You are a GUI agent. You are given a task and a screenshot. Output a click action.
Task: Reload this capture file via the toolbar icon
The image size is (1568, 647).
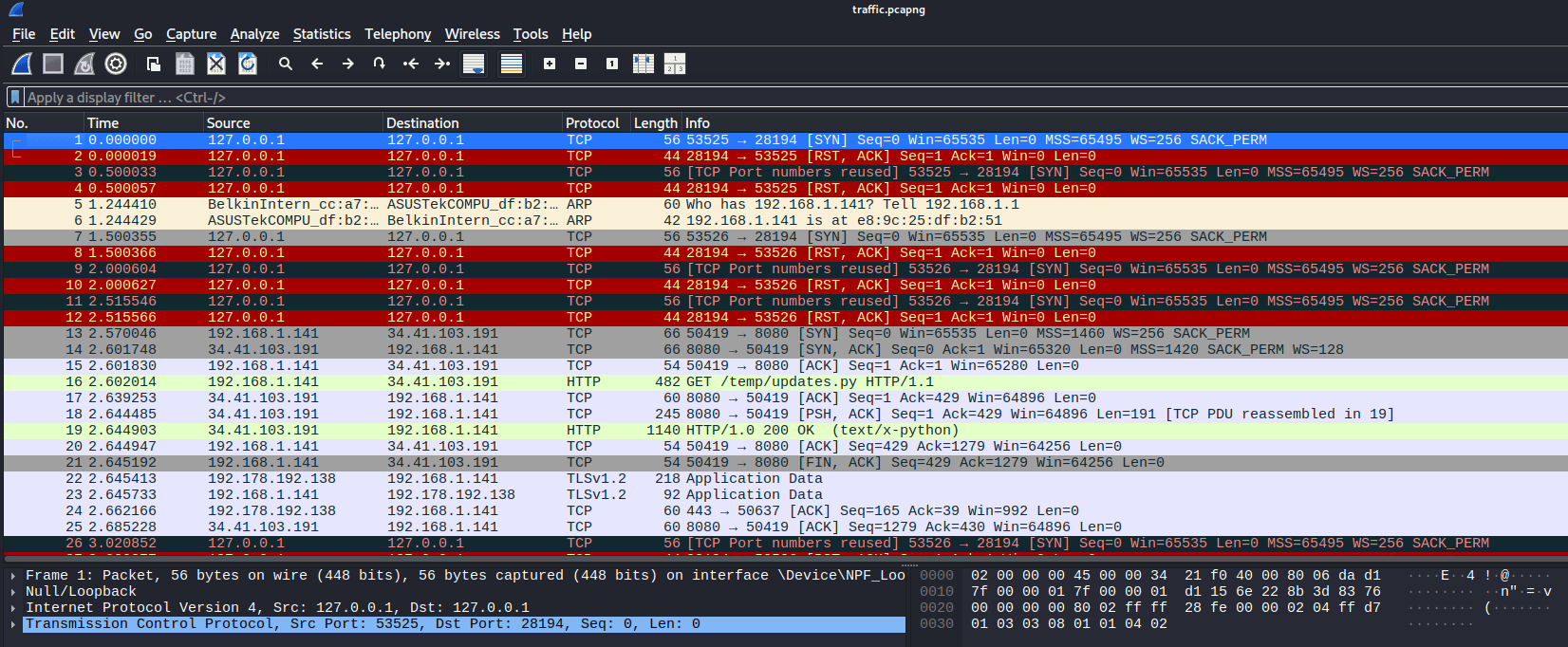(x=248, y=64)
